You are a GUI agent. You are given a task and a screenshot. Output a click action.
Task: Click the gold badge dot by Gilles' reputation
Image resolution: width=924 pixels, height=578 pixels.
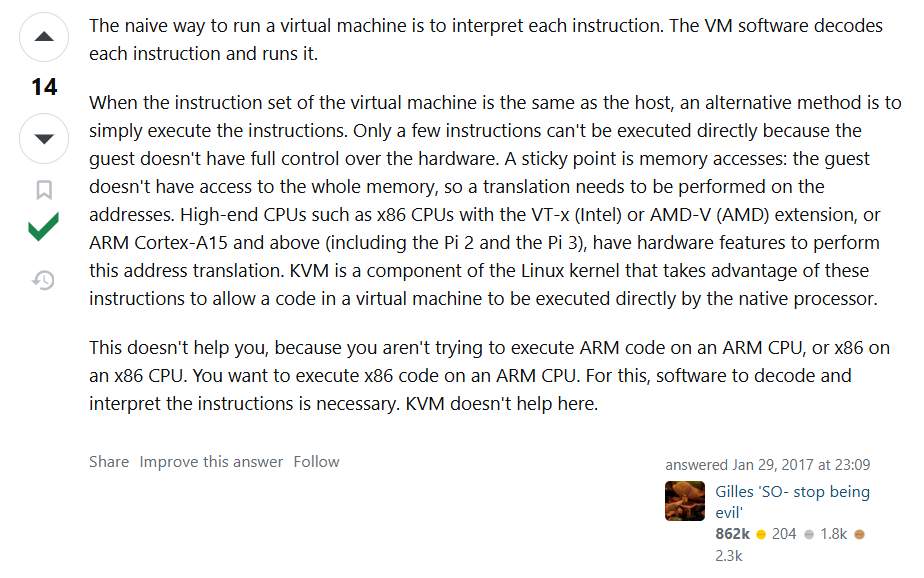tap(760, 533)
